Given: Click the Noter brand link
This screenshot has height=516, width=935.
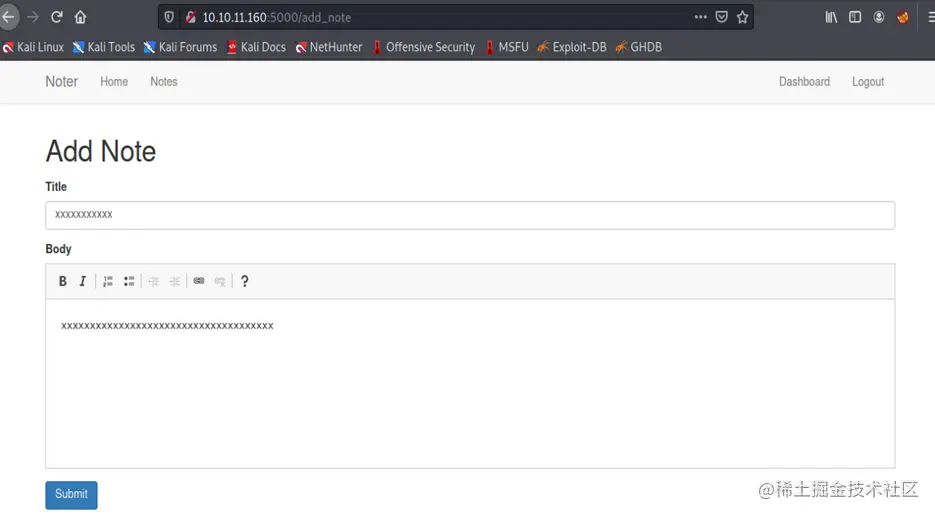Looking at the screenshot, I should 61,82.
